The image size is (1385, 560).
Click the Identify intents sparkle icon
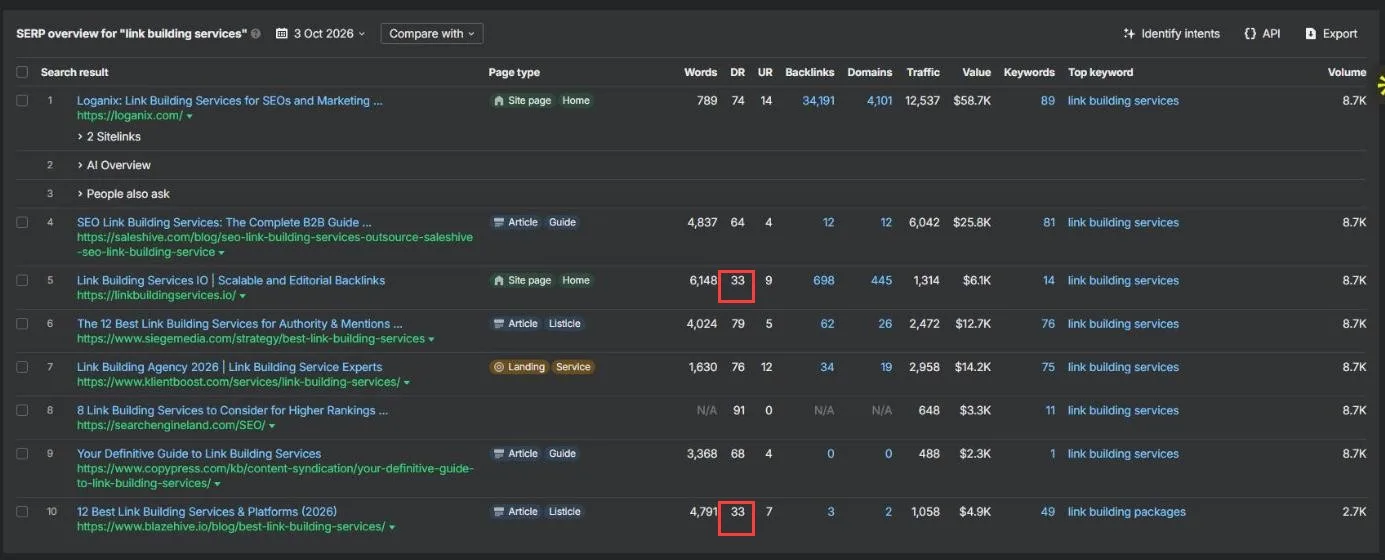[1129, 34]
